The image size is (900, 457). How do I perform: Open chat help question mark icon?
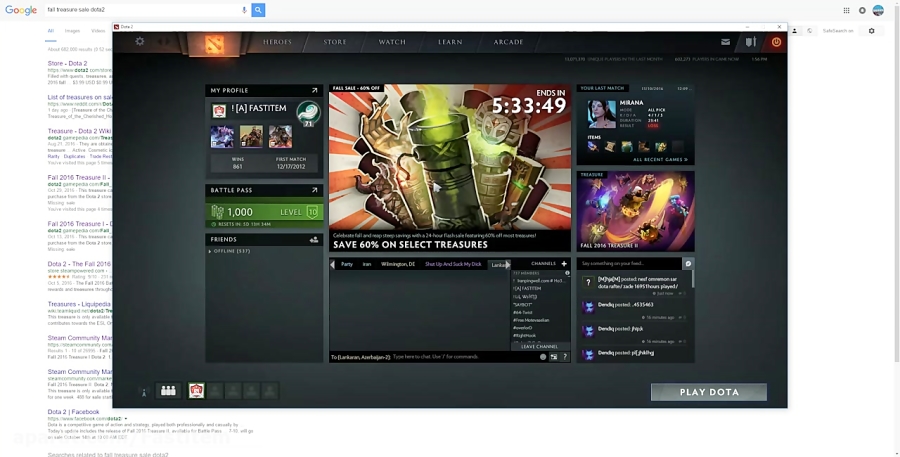click(x=565, y=356)
